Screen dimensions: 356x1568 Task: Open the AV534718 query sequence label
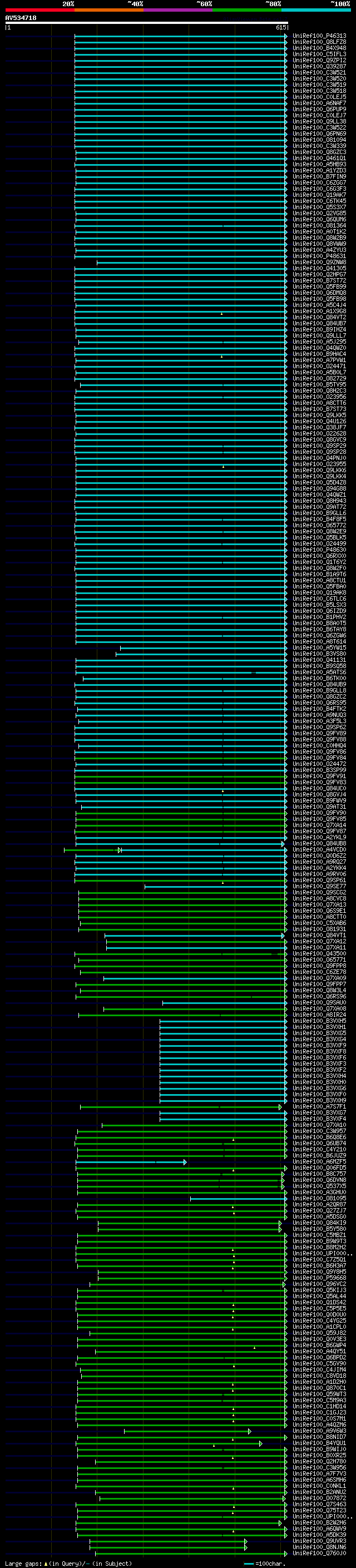(21, 18)
